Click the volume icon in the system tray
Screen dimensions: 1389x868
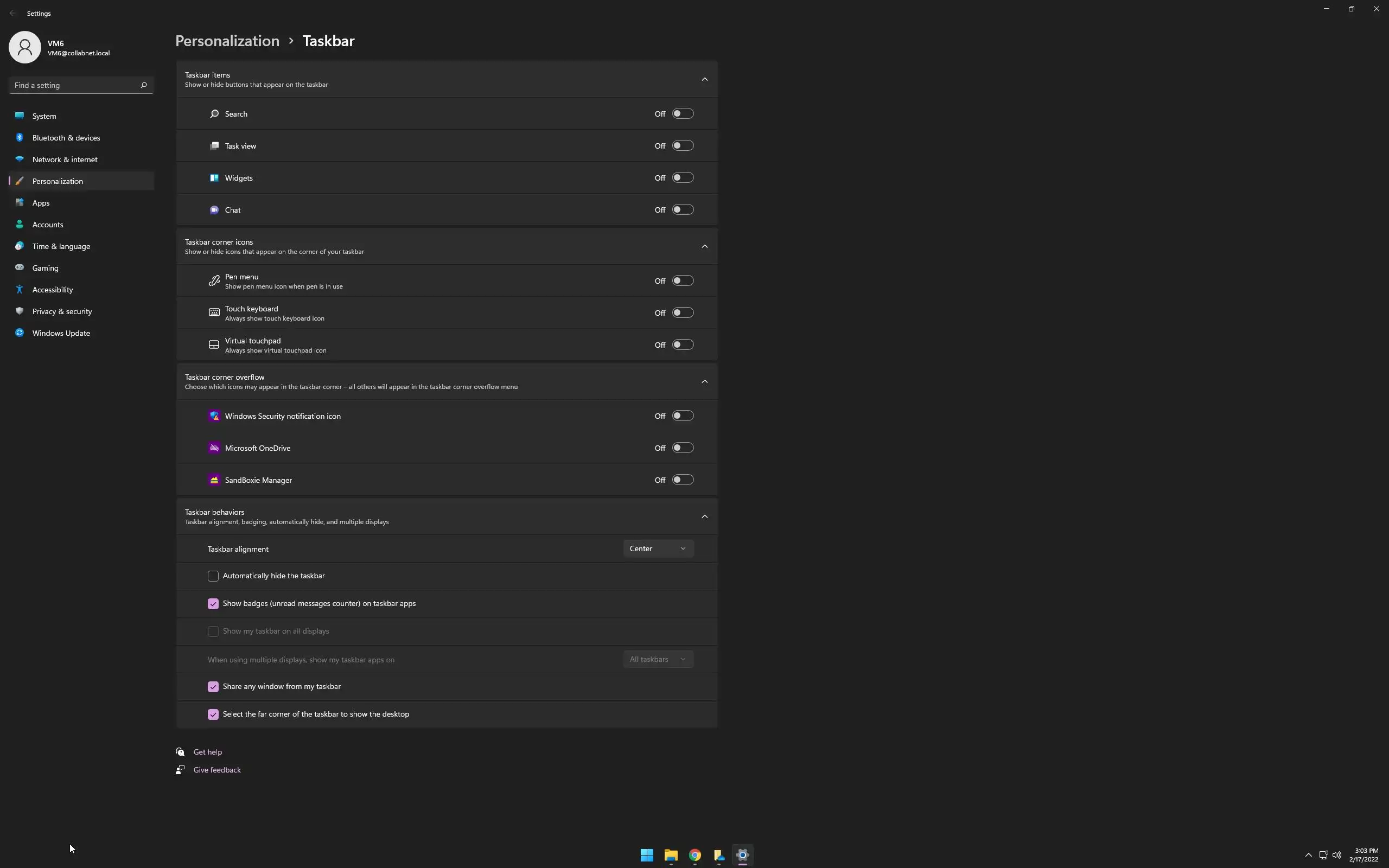pyautogui.click(x=1337, y=855)
